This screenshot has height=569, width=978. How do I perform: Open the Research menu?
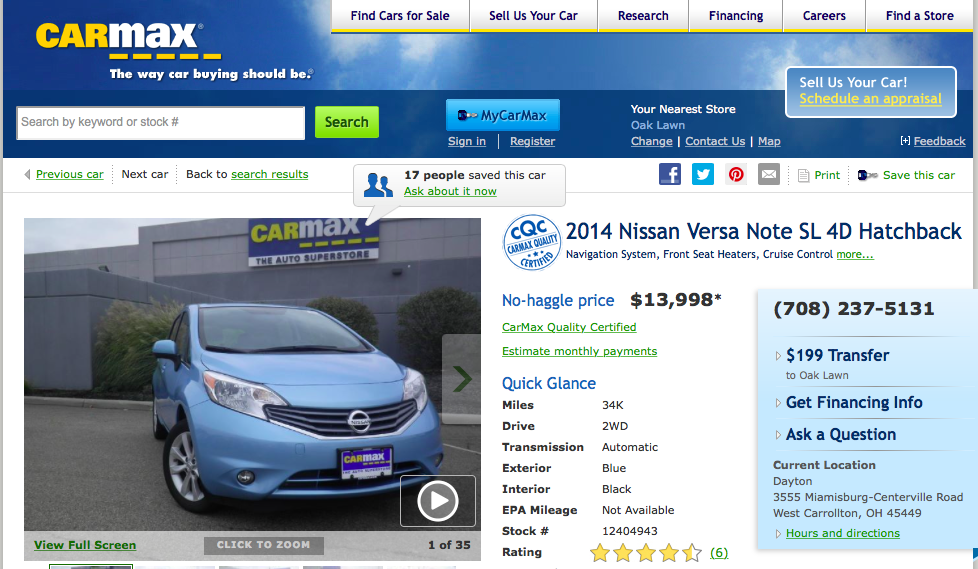pyautogui.click(x=643, y=16)
